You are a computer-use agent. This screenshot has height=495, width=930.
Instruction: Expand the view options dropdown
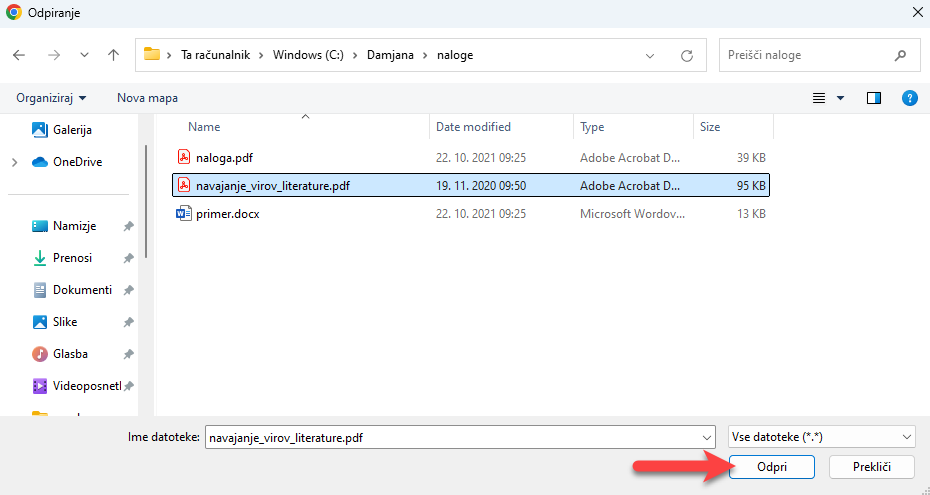point(840,98)
